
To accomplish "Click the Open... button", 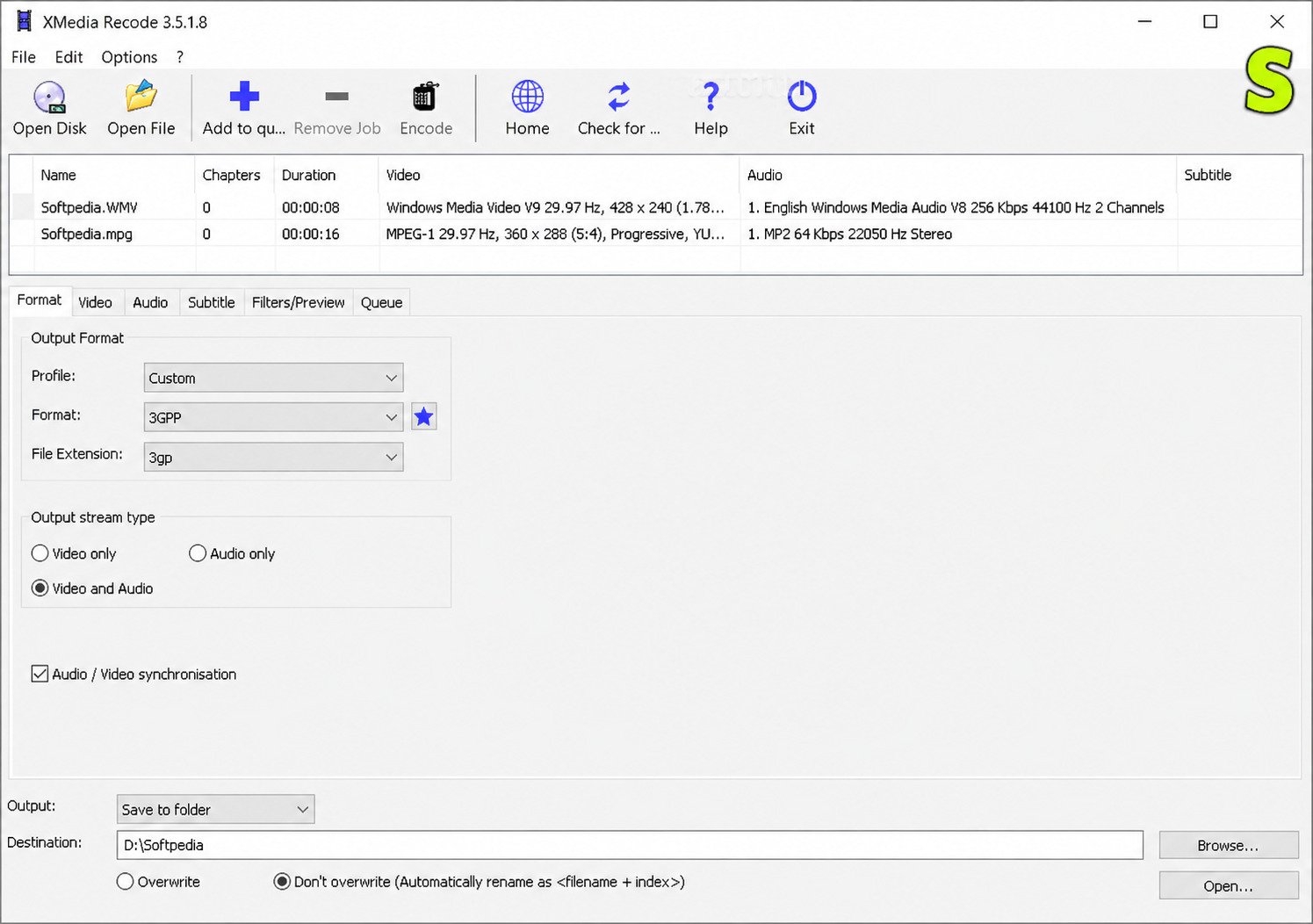I will click(x=1229, y=885).
